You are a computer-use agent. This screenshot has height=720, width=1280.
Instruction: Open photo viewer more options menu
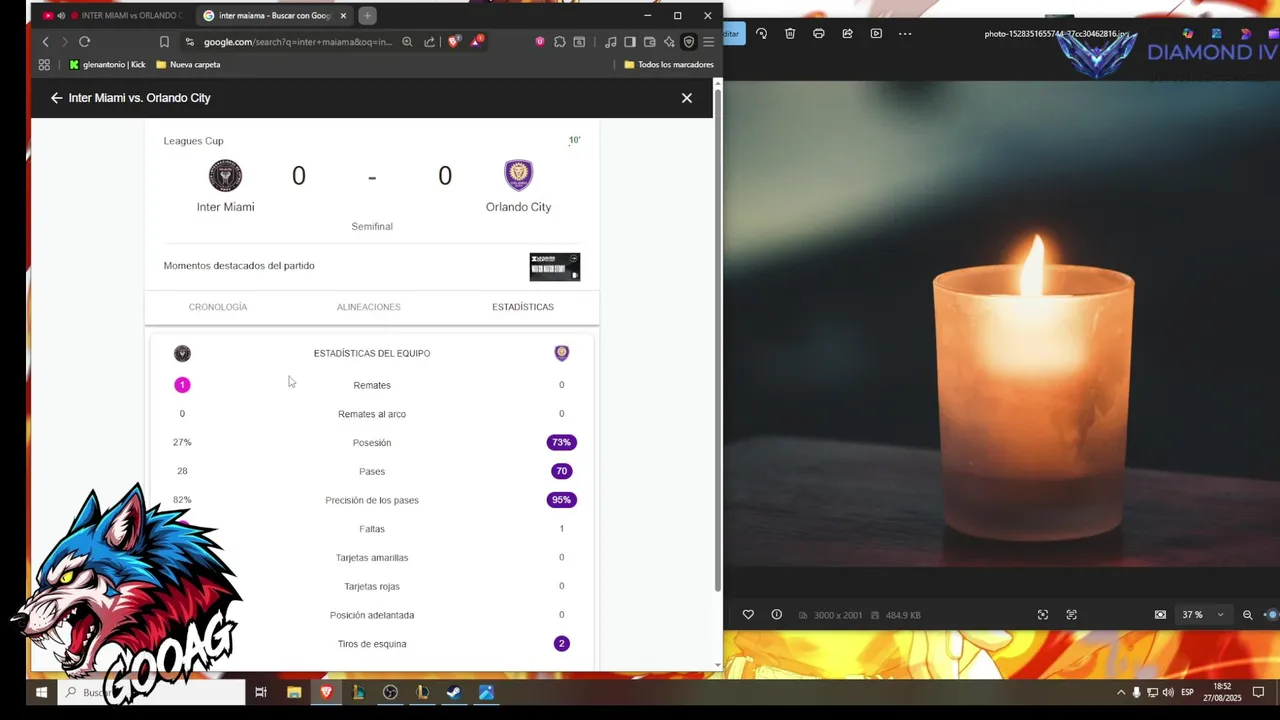[905, 33]
